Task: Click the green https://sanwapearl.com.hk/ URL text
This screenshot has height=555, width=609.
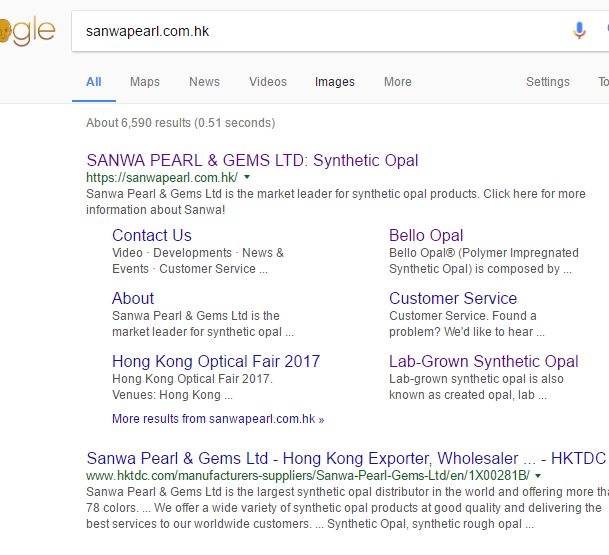Action: (162, 177)
